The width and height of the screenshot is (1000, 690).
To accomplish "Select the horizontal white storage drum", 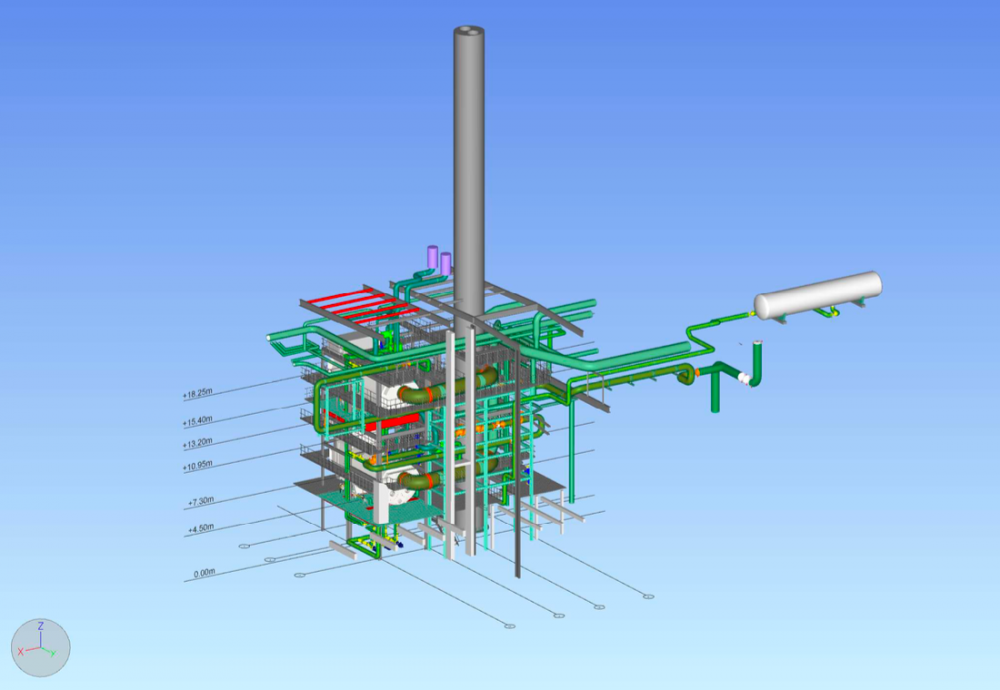I will pos(817,295).
